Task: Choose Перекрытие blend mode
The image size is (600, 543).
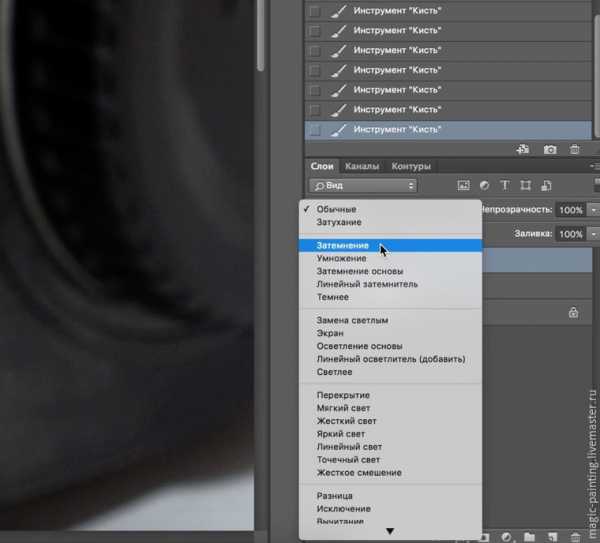Action: point(390,395)
